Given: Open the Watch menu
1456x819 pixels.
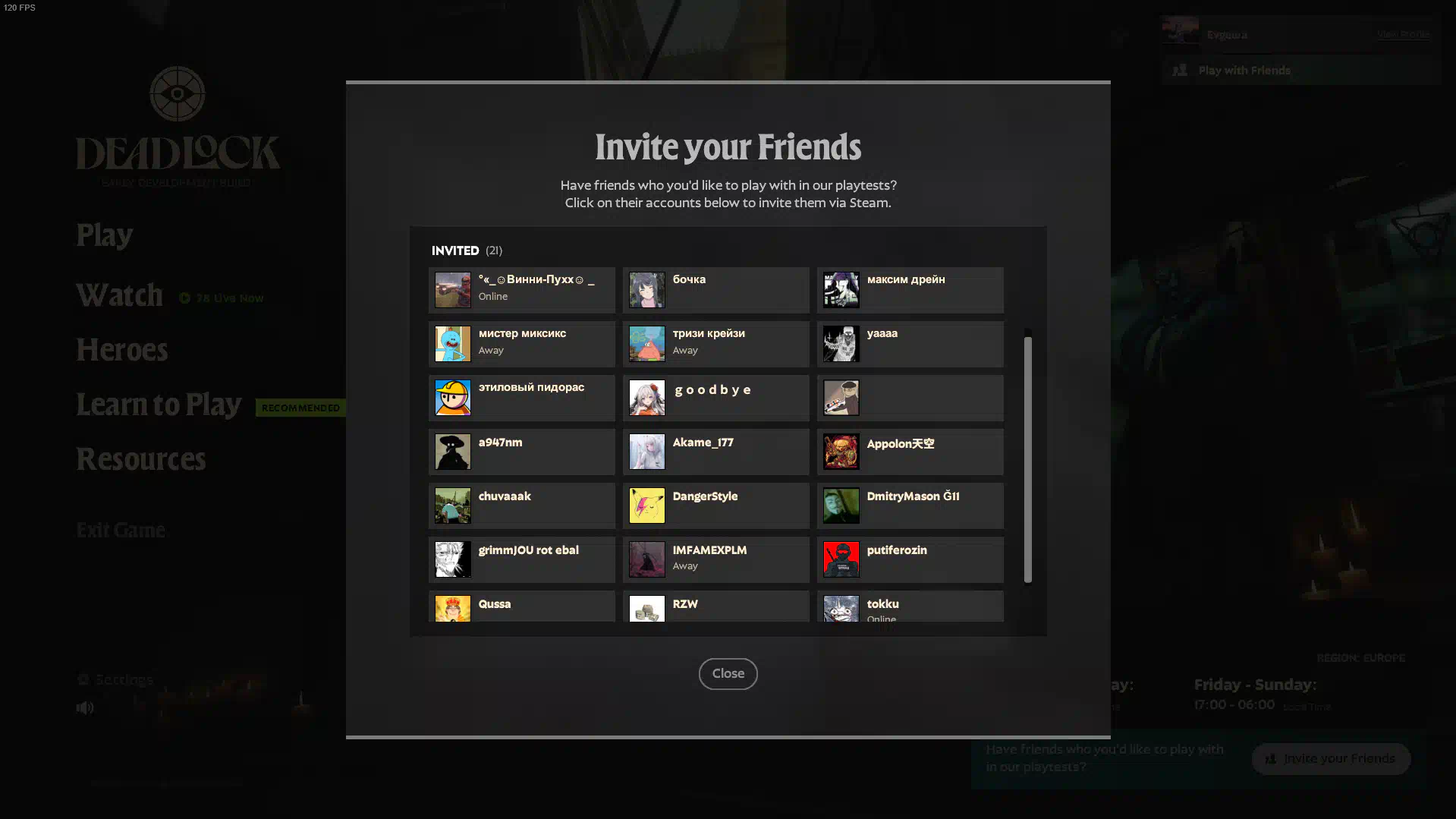Looking at the screenshot, I should [119, 295].
